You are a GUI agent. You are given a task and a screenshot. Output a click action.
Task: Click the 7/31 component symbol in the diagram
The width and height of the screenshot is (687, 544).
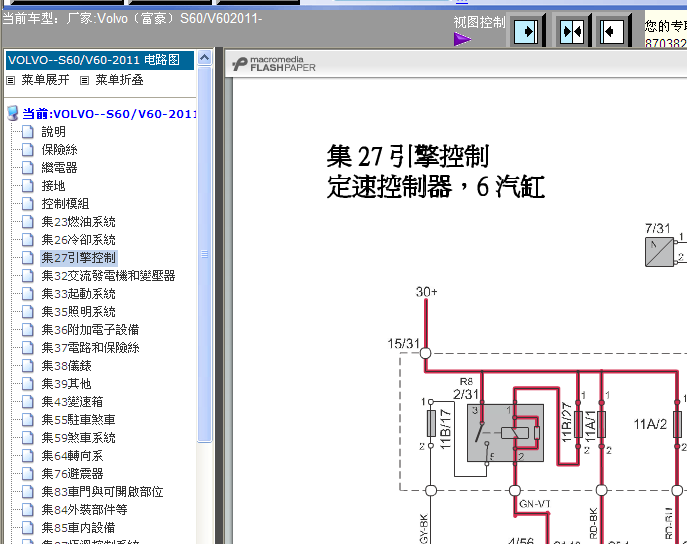coord(659,251)
